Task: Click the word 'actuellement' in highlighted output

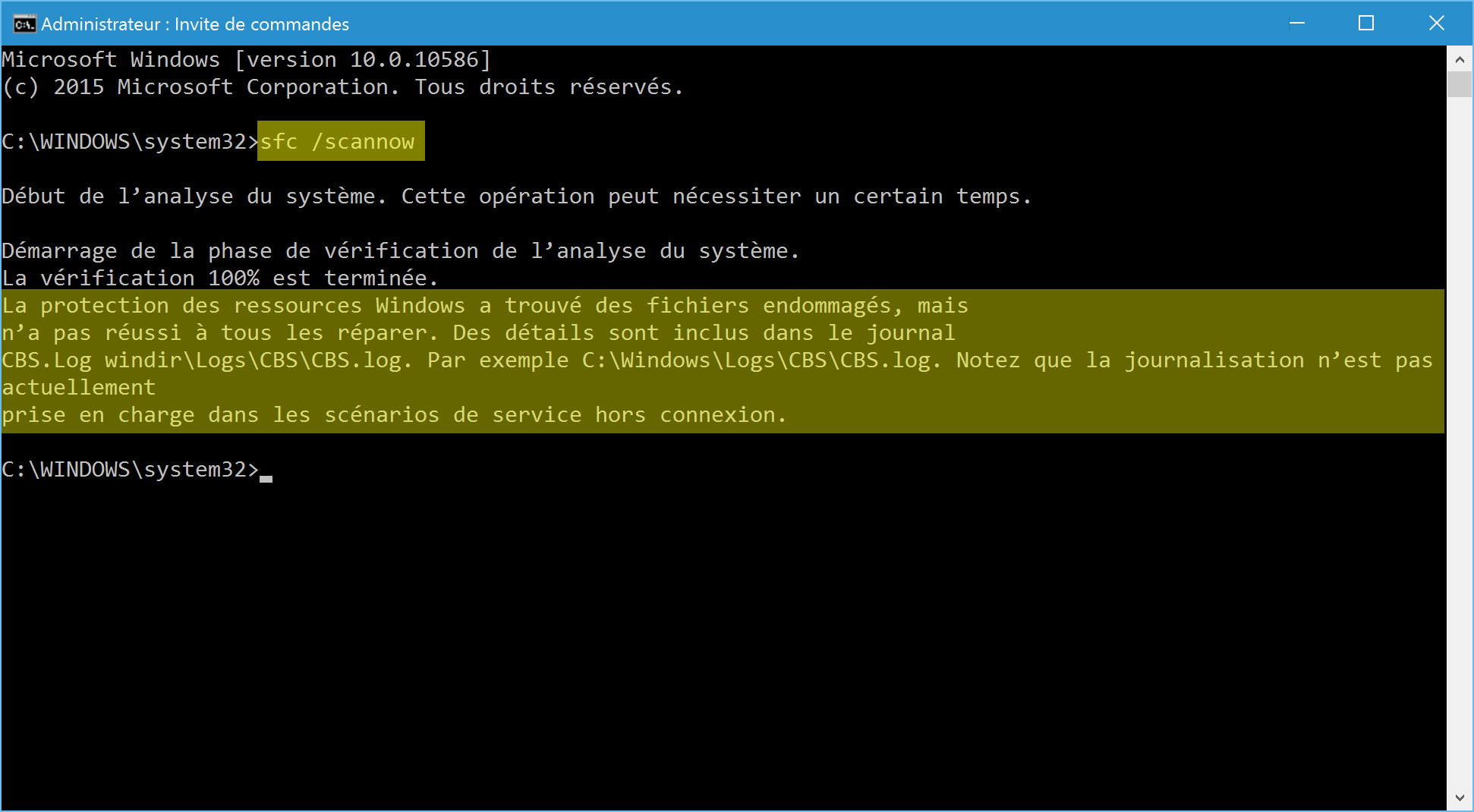Action: click(78, 387)
